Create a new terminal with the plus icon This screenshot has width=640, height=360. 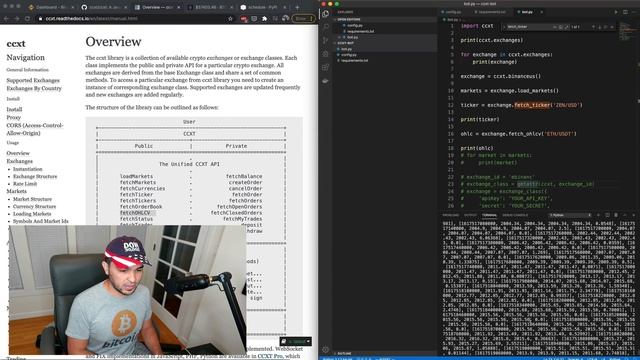pos(599,215)
